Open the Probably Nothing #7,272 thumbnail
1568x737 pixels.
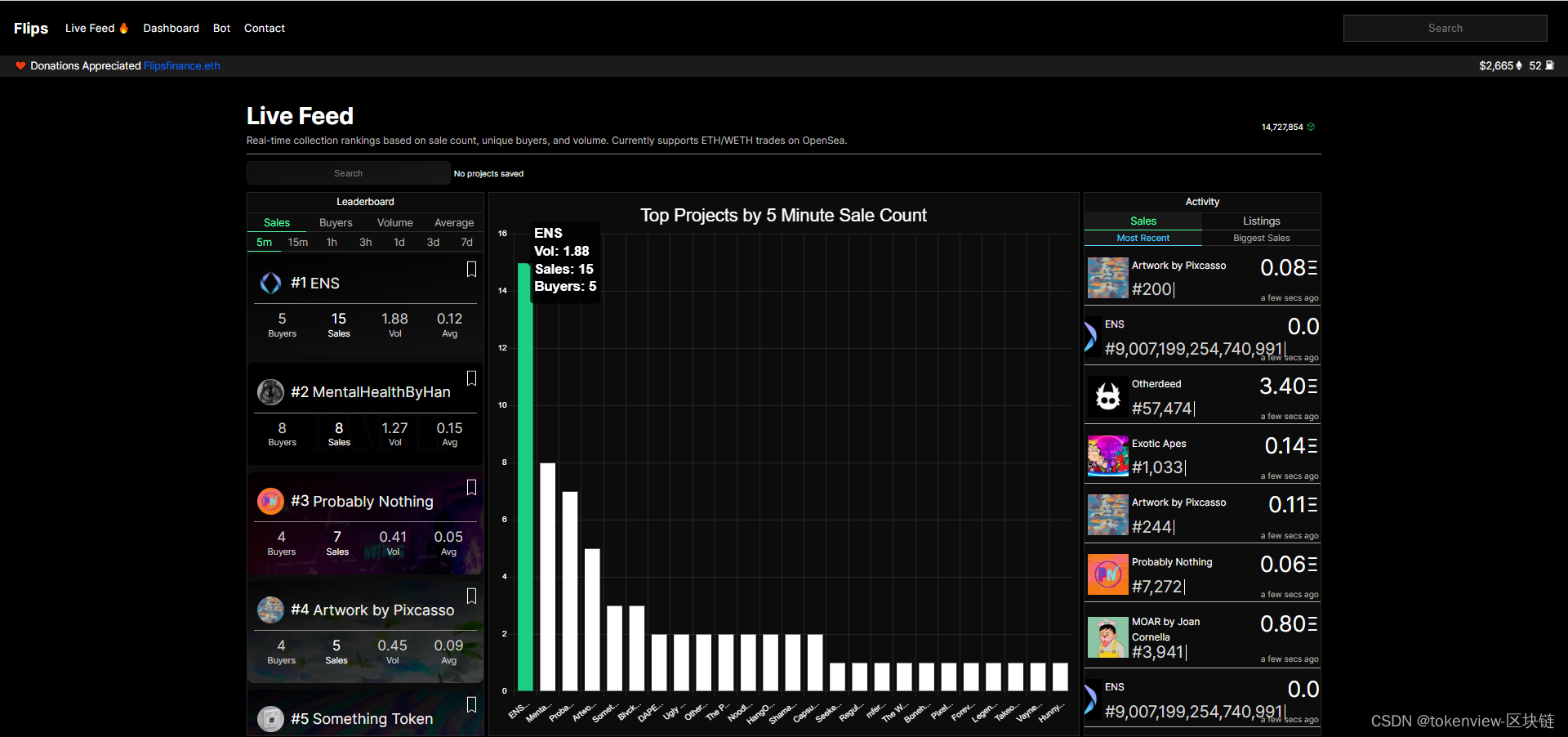(x=1108, y=574)
